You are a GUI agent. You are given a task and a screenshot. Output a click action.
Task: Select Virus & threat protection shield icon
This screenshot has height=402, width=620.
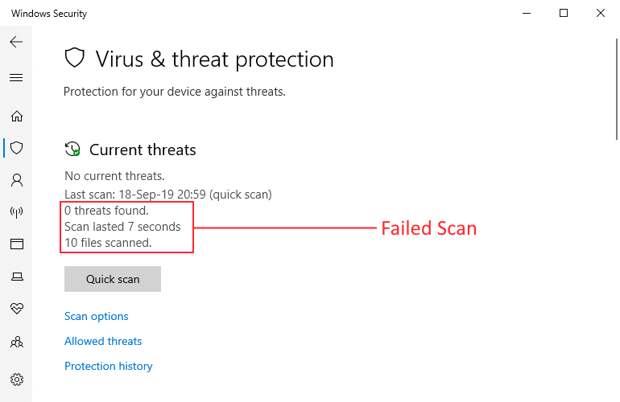(16, 148)
